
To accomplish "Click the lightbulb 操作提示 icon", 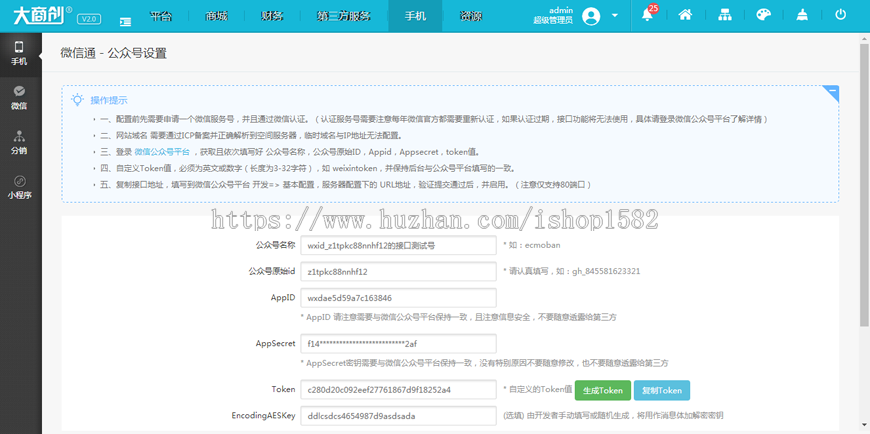I will tap(77, 100).
